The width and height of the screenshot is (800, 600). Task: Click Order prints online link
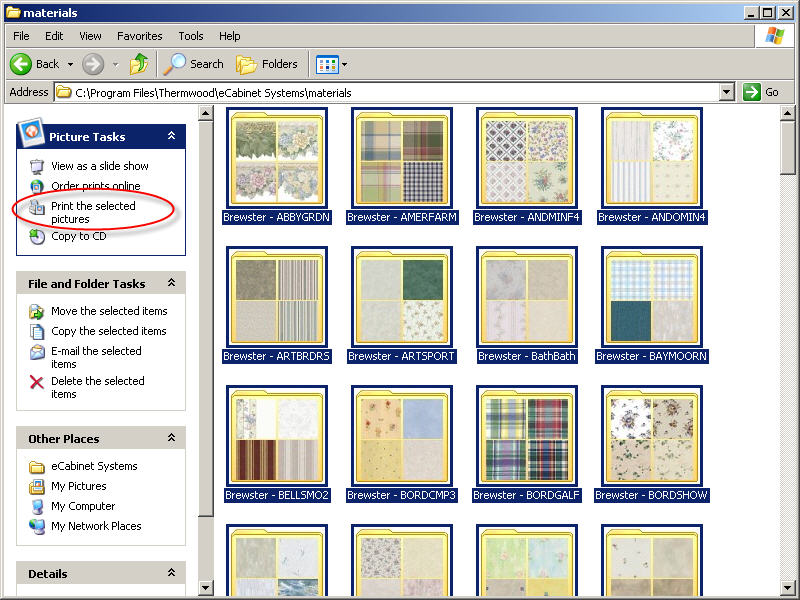(x=95, y=186)
